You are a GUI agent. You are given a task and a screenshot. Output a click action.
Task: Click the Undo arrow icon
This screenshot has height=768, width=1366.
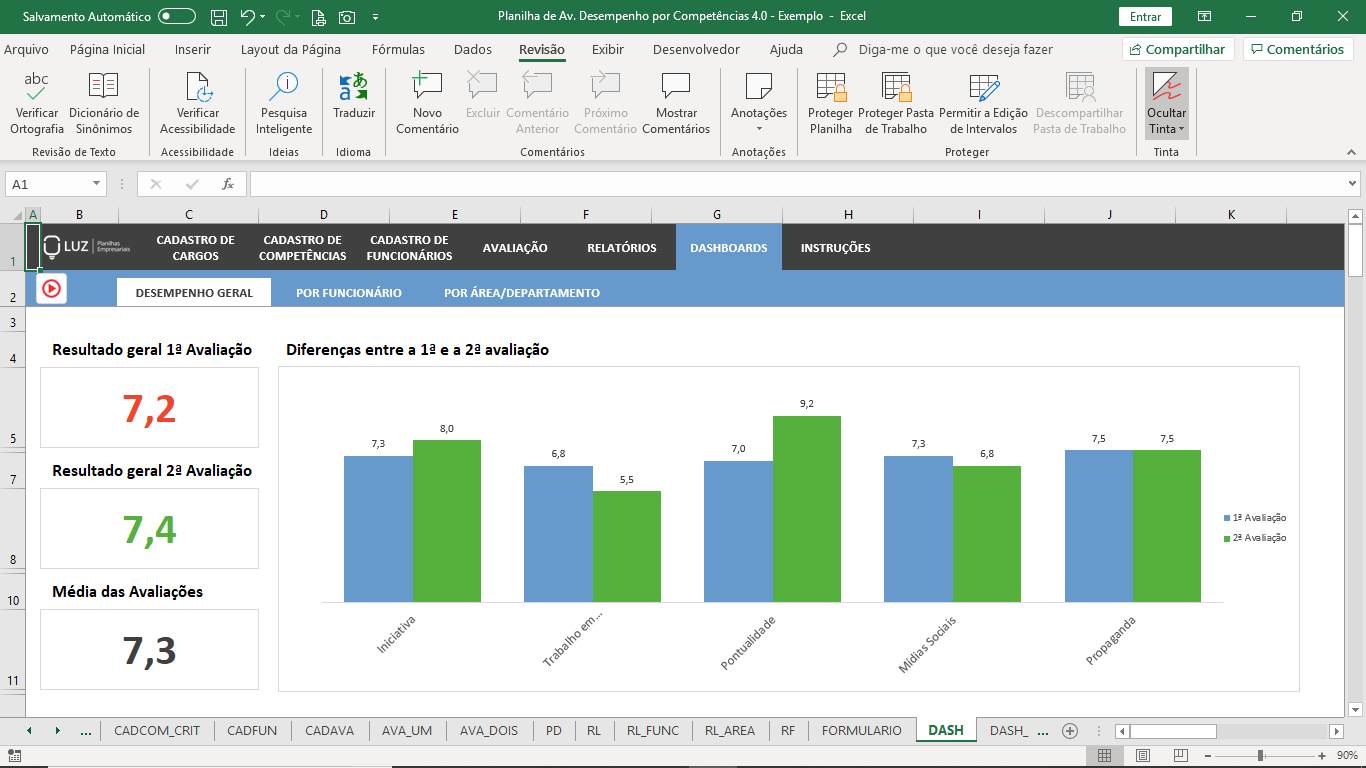[x=247, y=17]
